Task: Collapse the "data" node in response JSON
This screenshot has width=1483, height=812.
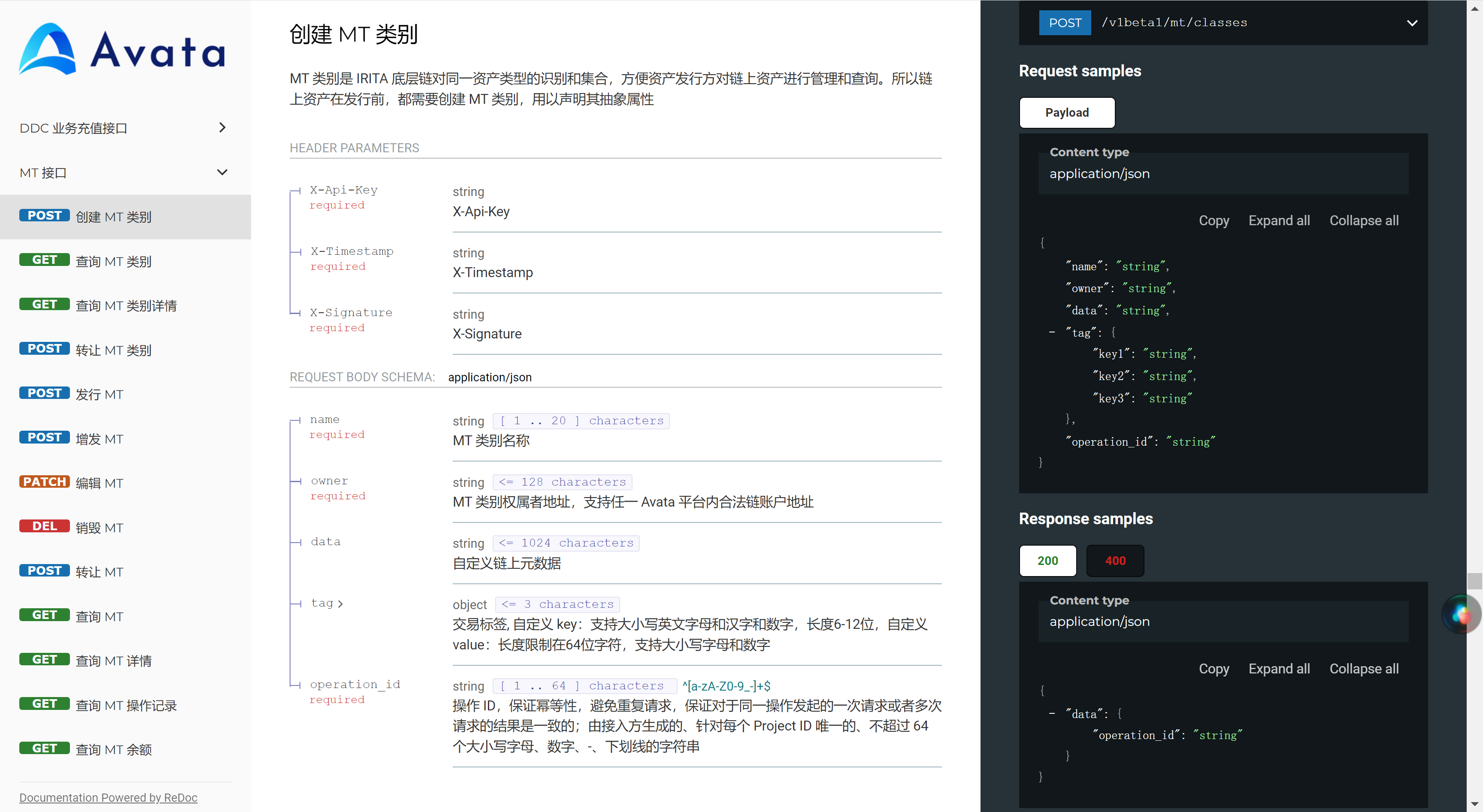Action: (x=1052, y=714)
